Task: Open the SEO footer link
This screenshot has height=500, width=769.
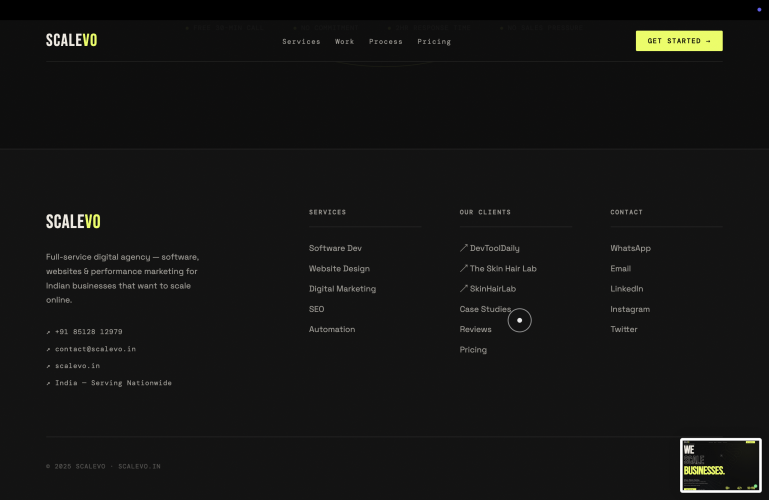Action: 316,309
